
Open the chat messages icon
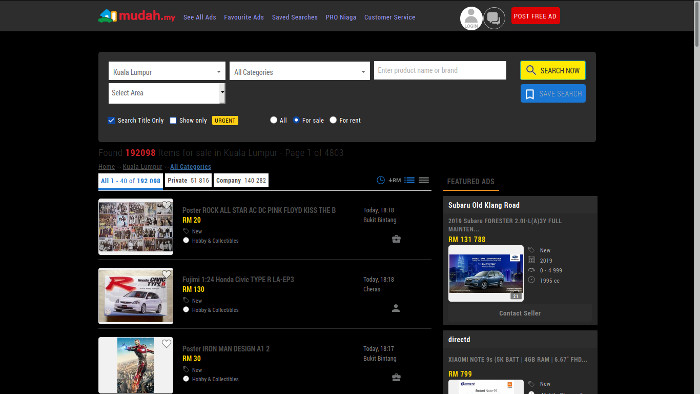click(x=494, y=18)
